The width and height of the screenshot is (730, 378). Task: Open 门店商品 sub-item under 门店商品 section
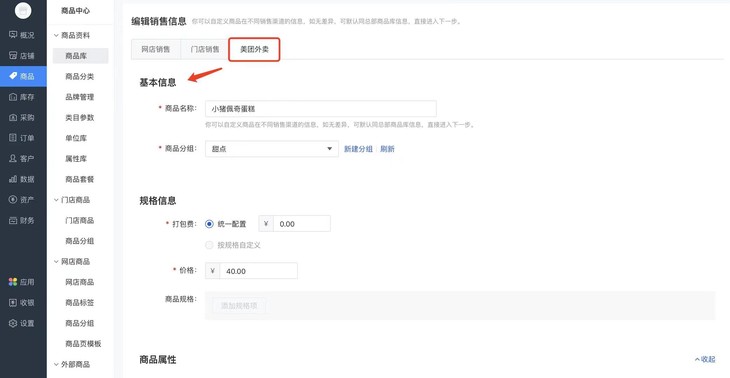pyautogui.click(x=80, y=220)
